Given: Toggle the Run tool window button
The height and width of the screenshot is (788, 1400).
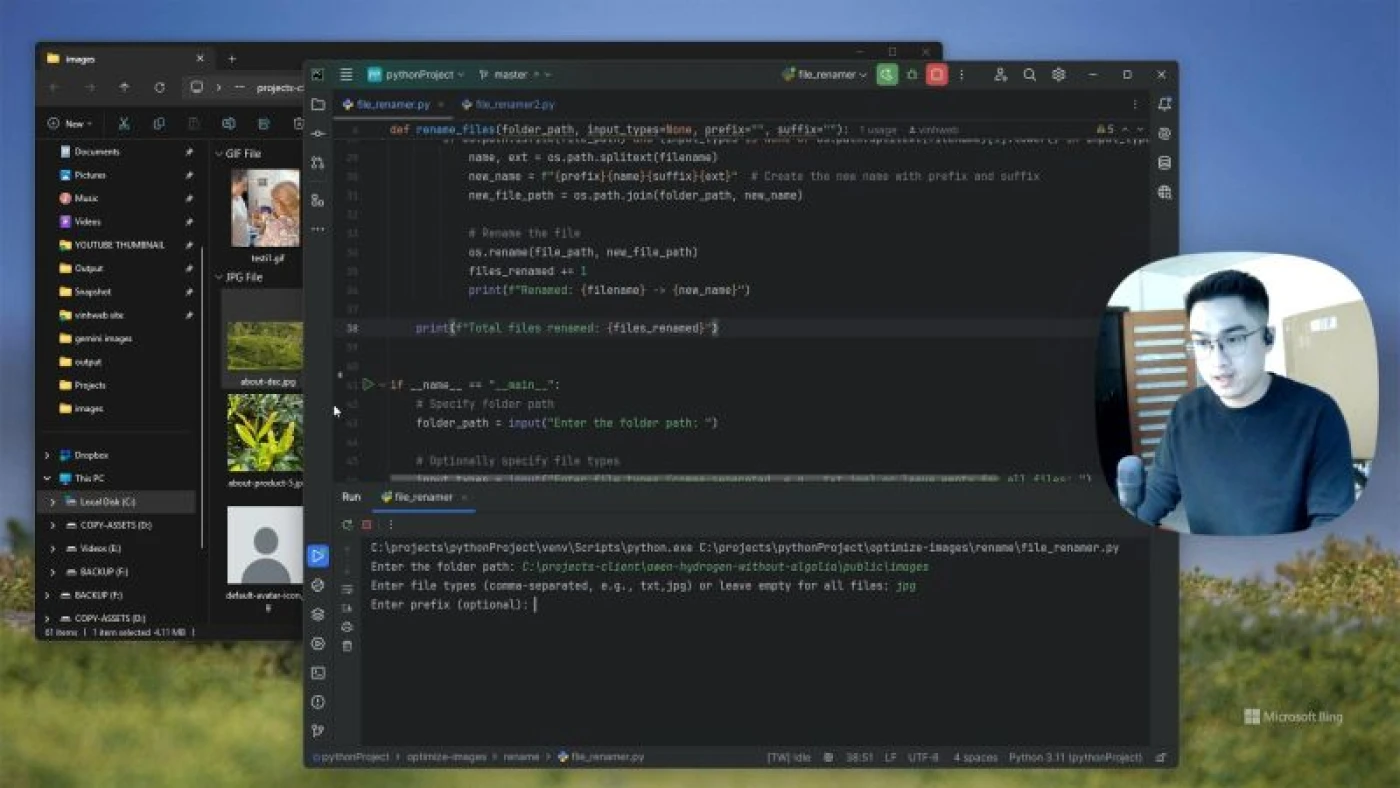Looking at the screenshot, I should click(318, 556).
